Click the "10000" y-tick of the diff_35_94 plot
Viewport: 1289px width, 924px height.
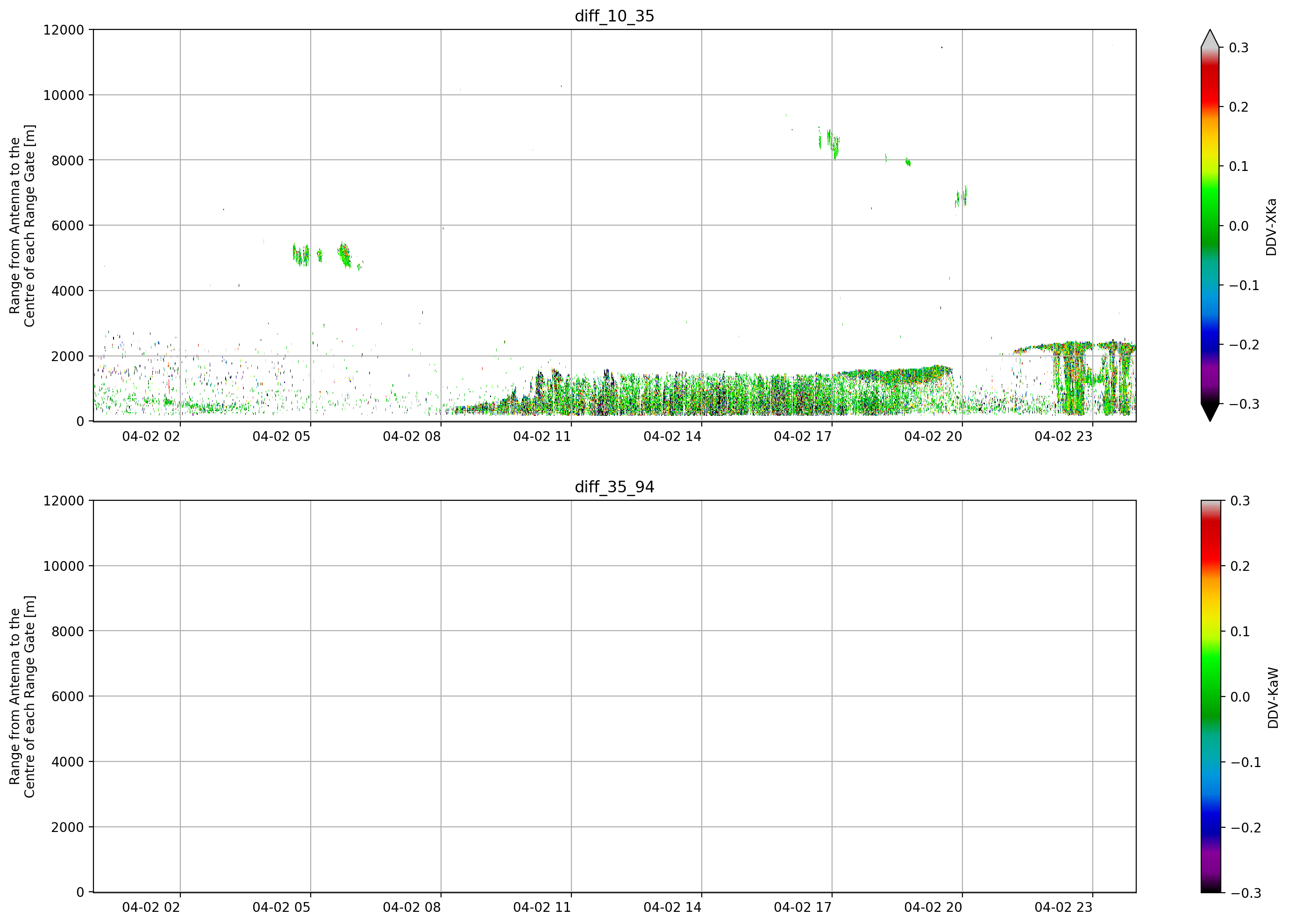[x=64, y=566]
